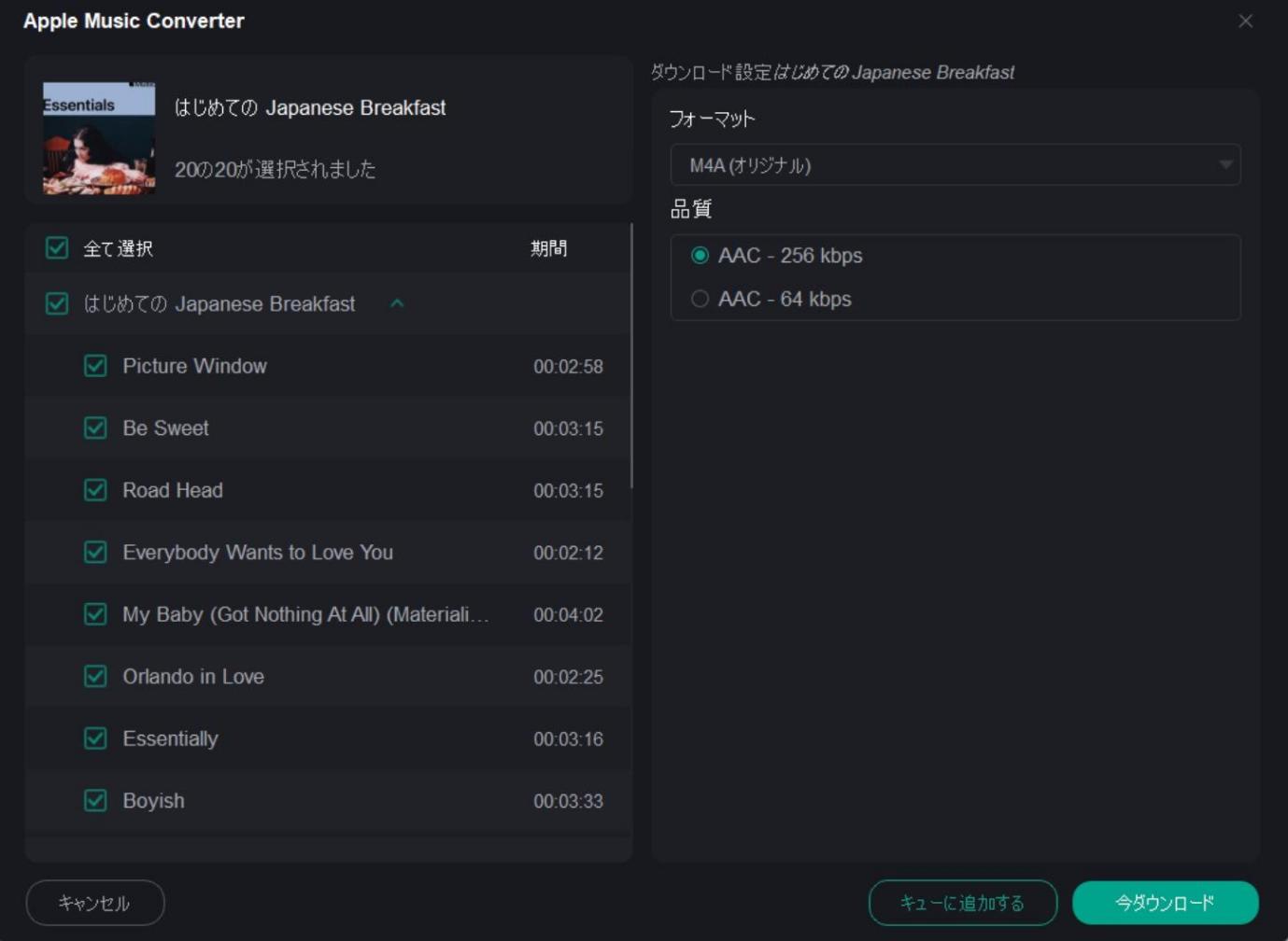Click the Essentials album cover thumbnail
Image resolution: width=1288 pixels, height=941 pixels.
99,138
